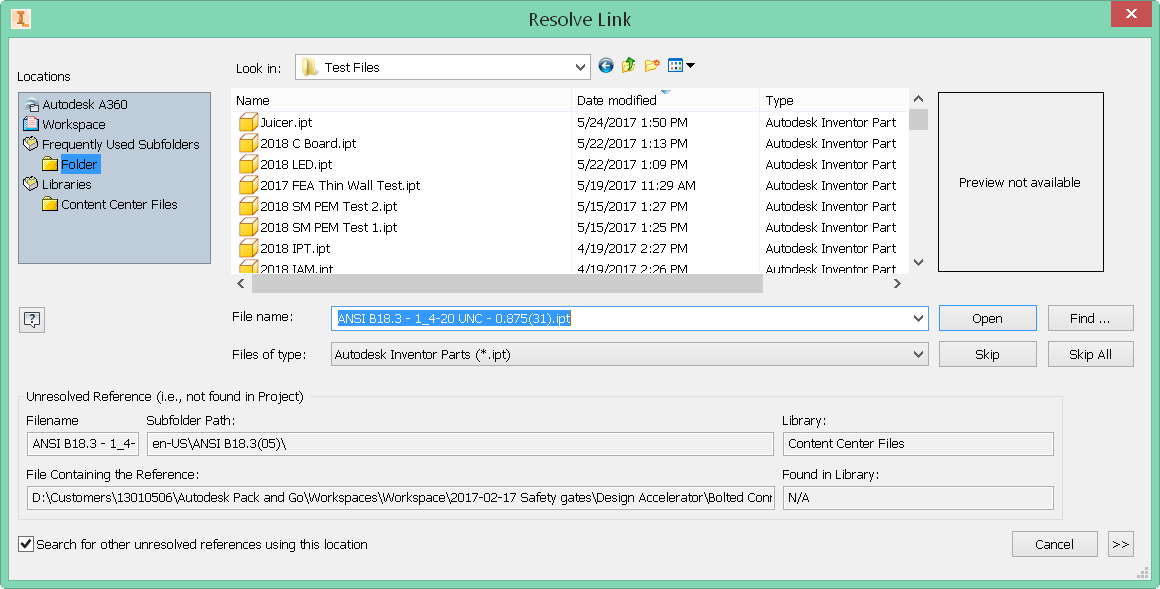Select the highlighted Folder item
The height and width of the screenshot is (589, 1160).
coord(79,164)
